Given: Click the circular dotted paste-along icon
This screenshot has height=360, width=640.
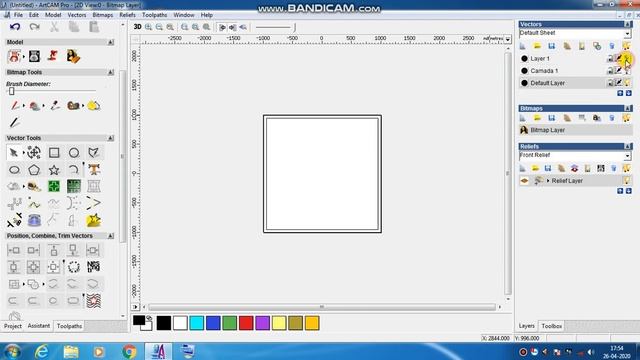Looking at the screenshot, I should (x=74, y=267).
